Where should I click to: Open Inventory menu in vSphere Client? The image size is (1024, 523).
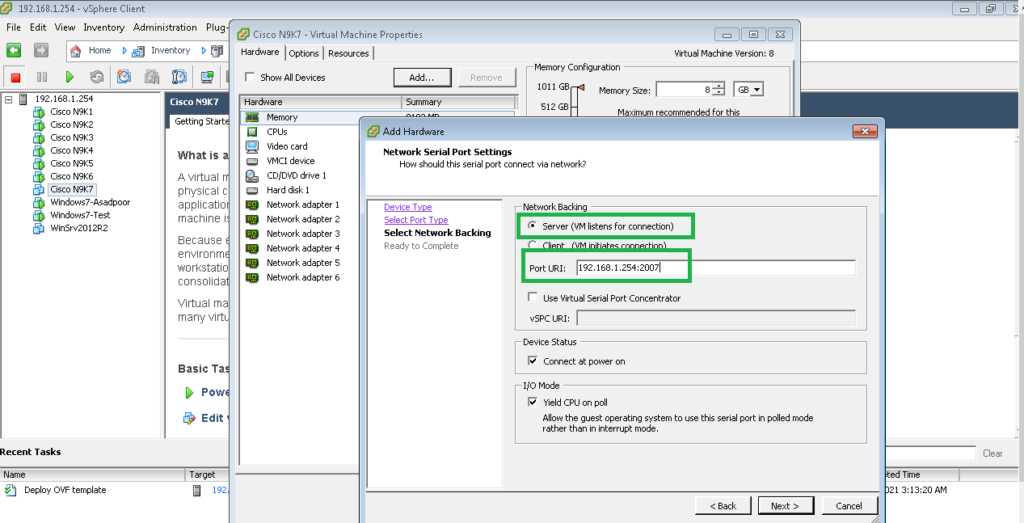[104, 27]
